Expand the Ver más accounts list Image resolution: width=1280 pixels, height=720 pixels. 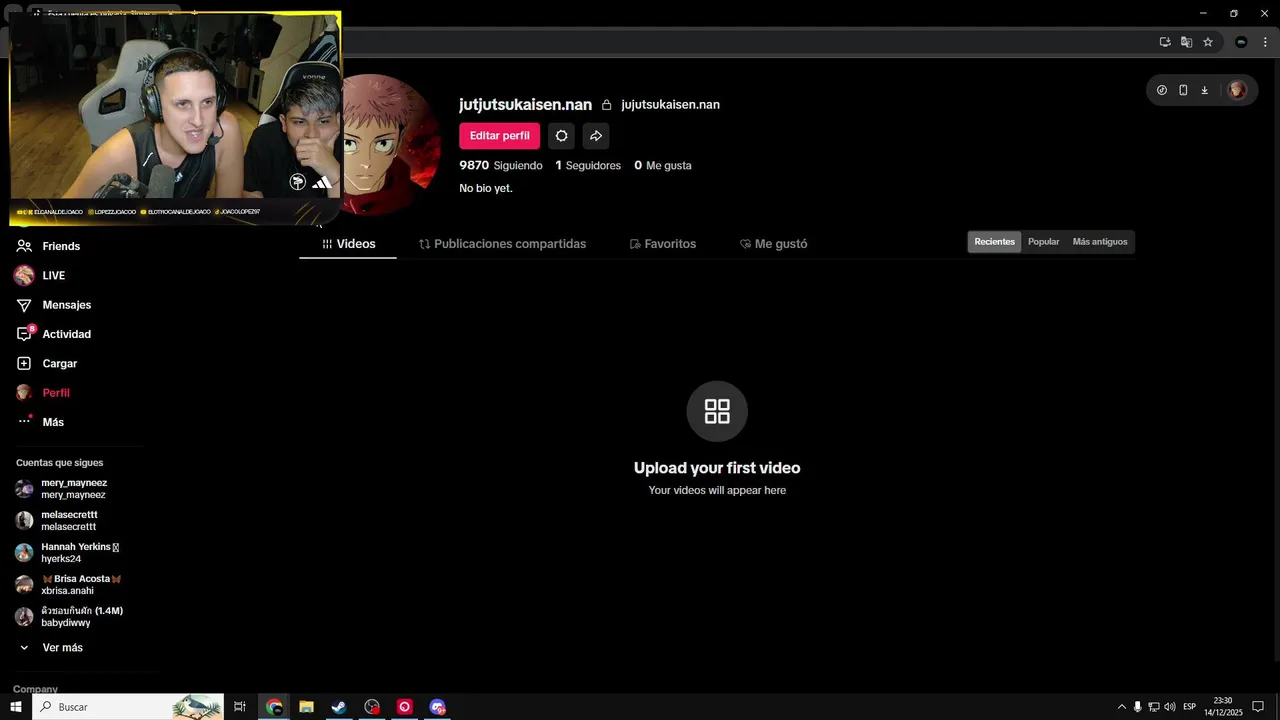point(51,648)
